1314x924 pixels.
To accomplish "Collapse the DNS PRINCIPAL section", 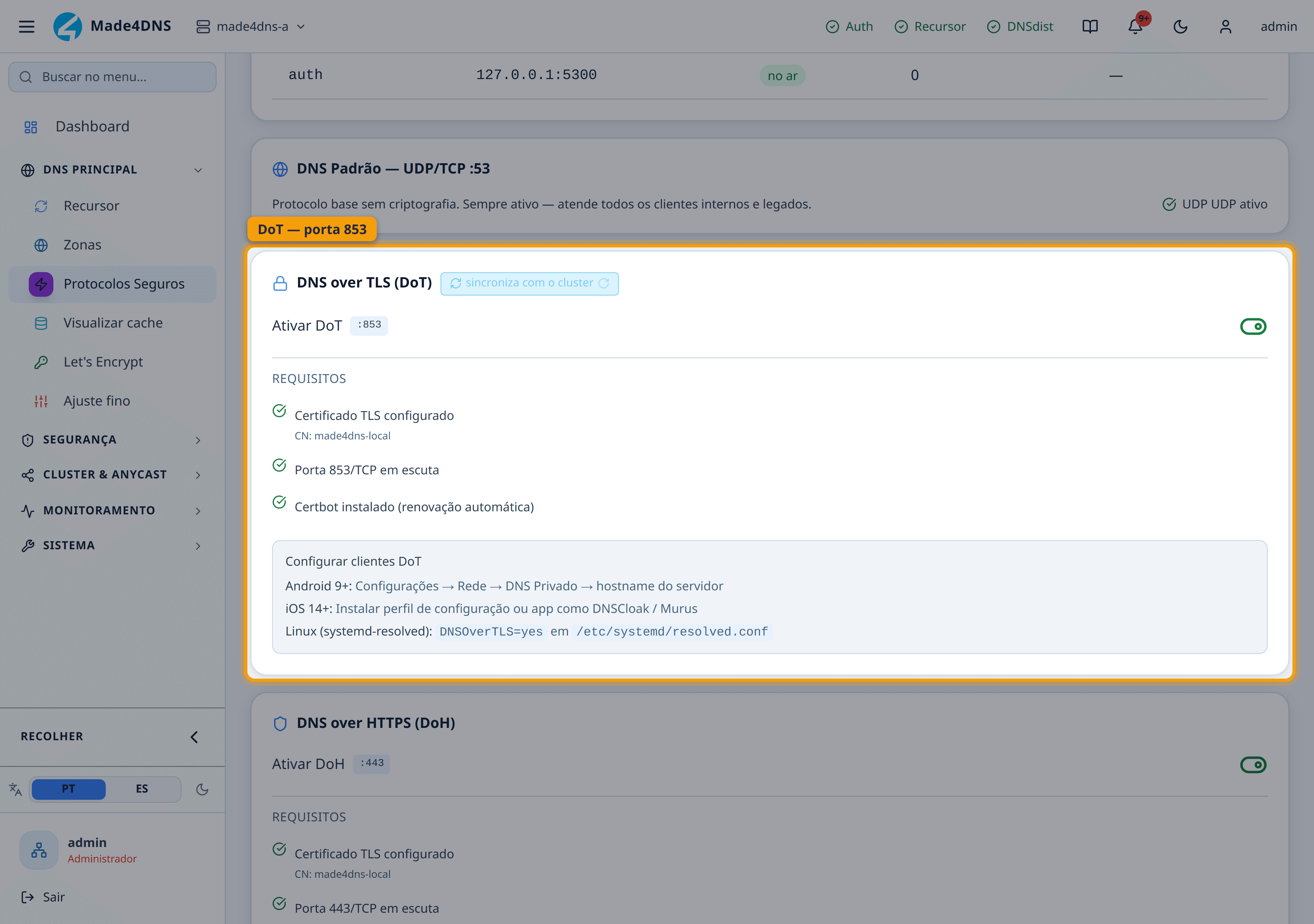I will point(112,169).
